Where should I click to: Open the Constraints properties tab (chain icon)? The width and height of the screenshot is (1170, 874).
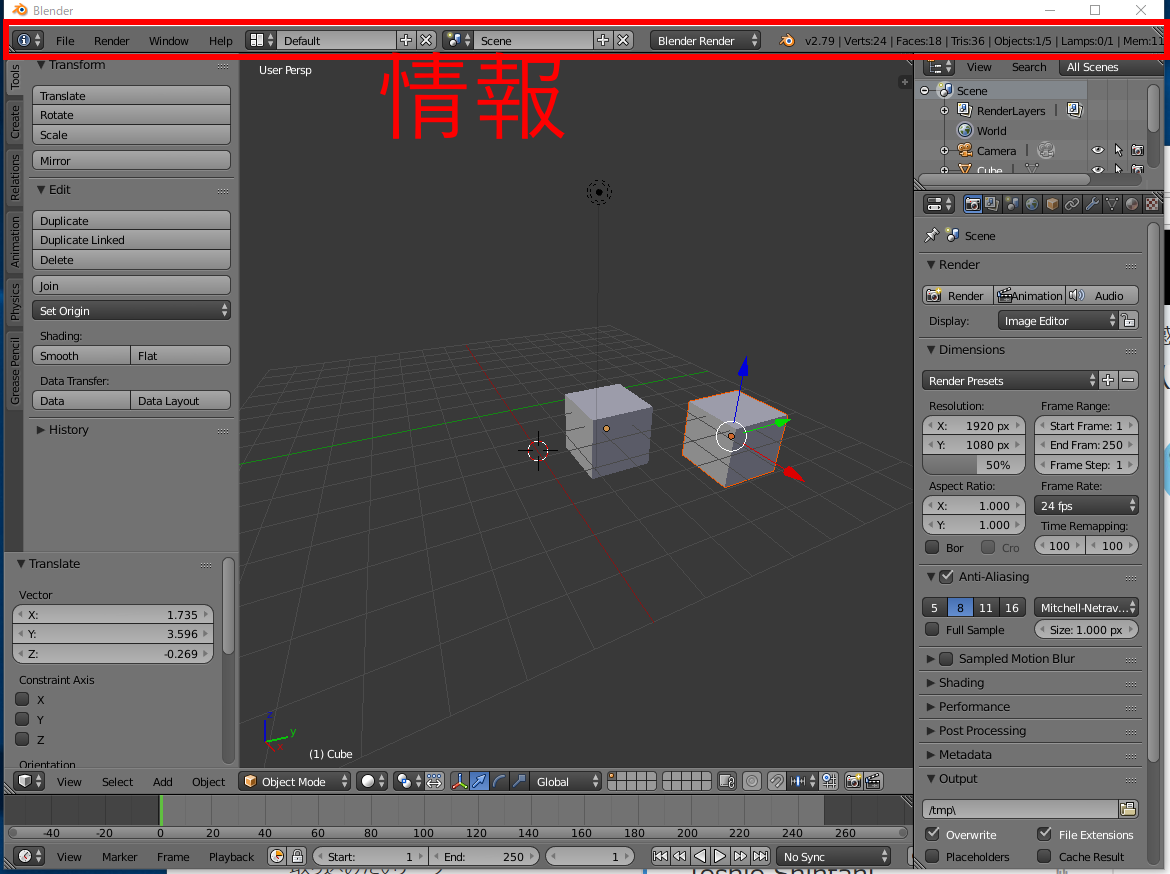(x=1072, y=204)
